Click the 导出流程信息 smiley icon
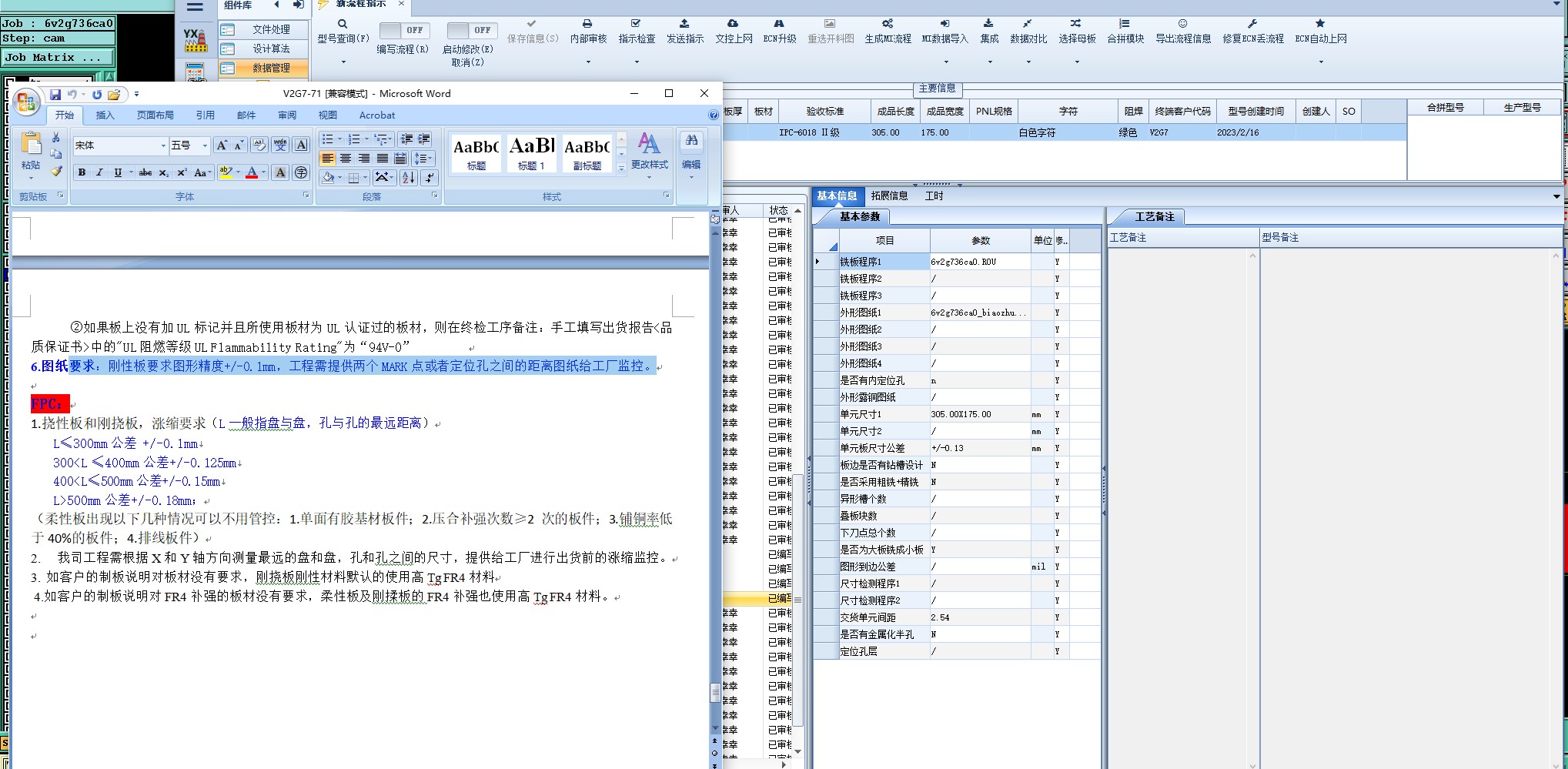Viewport: 1568px width, 769px height. 1183,24
